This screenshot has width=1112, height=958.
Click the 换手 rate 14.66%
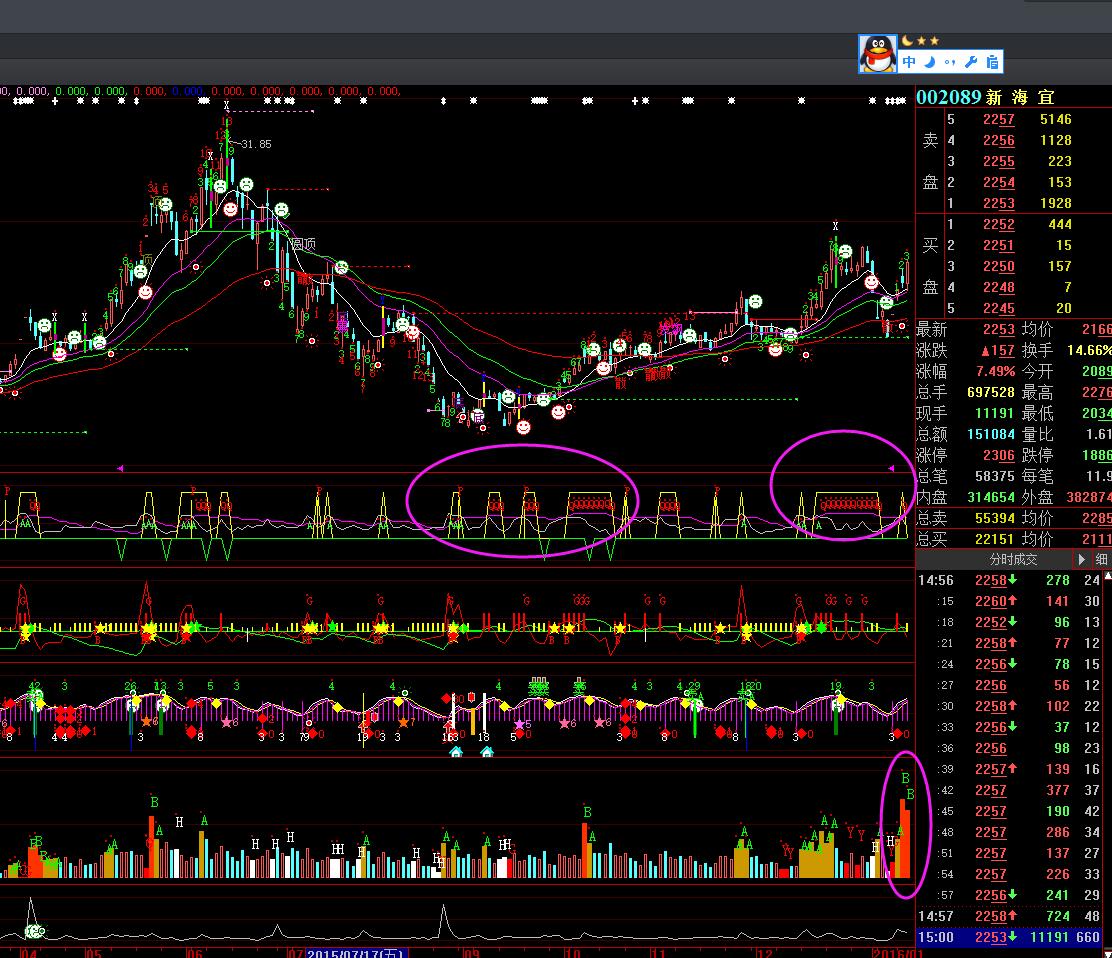pos(1089,350)
